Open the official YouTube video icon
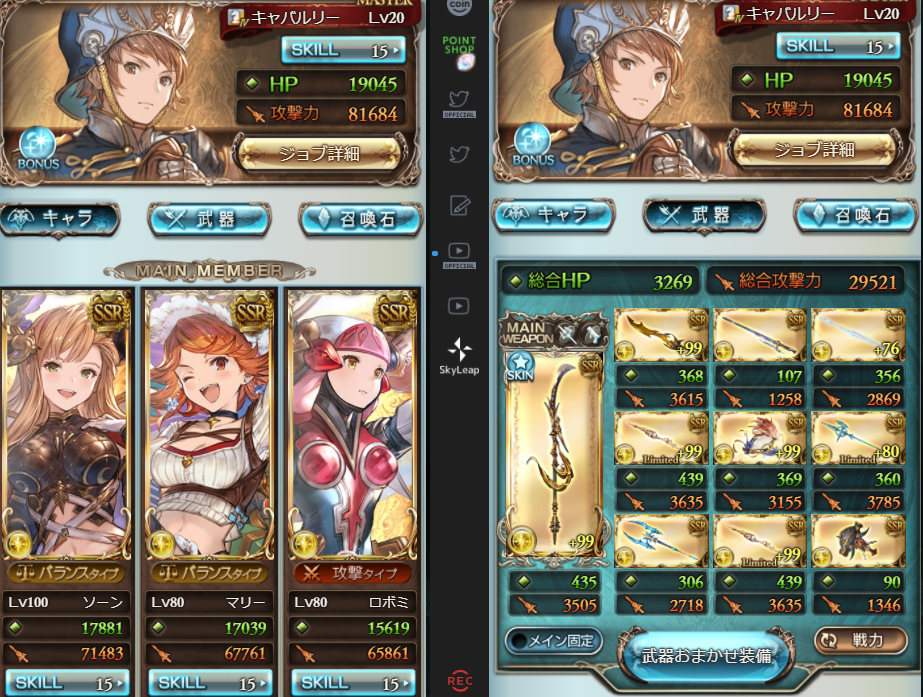 [x=459, y=255]
